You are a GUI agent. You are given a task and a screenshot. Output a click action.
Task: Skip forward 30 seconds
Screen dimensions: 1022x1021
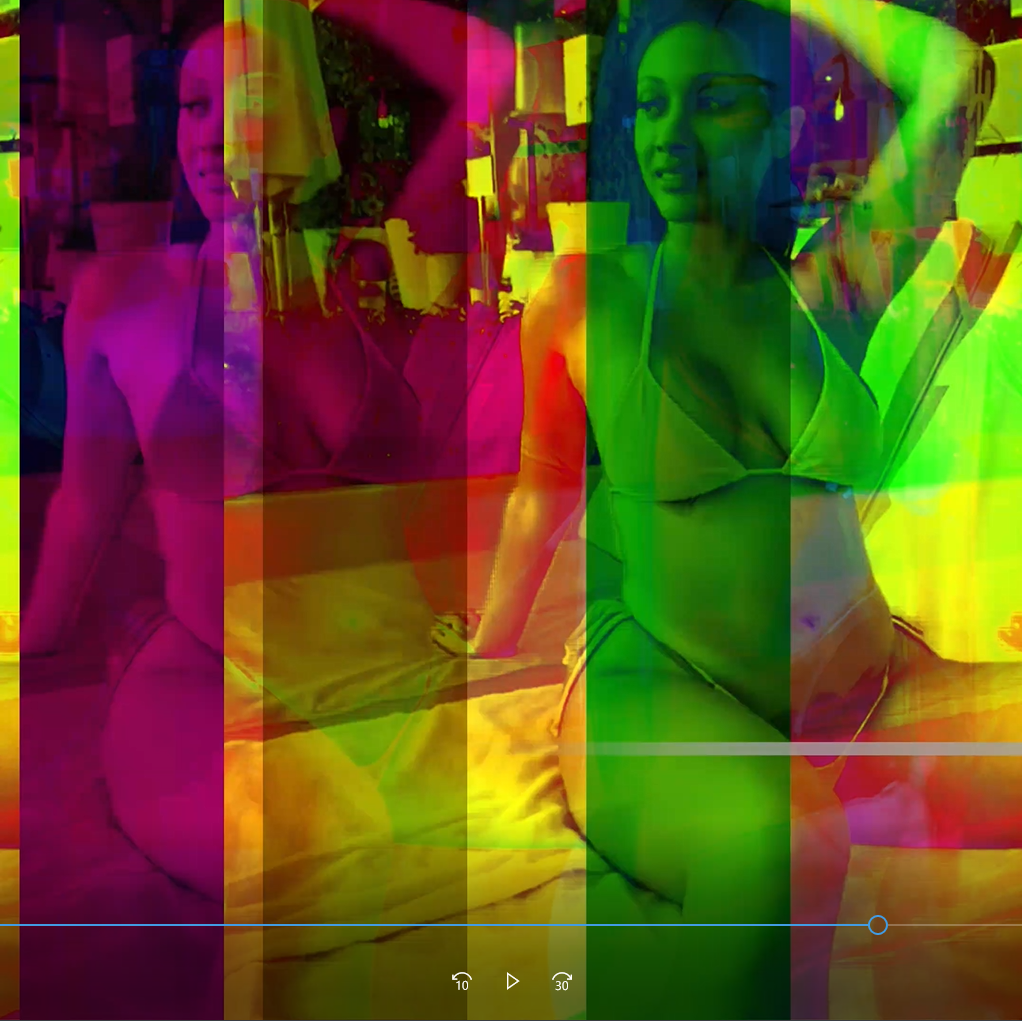pyautogui.click(x=562, y=981)
